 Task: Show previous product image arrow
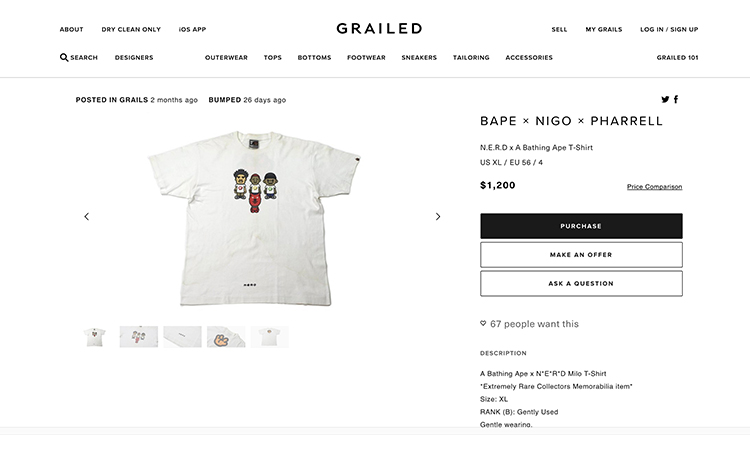click(87, 217)
